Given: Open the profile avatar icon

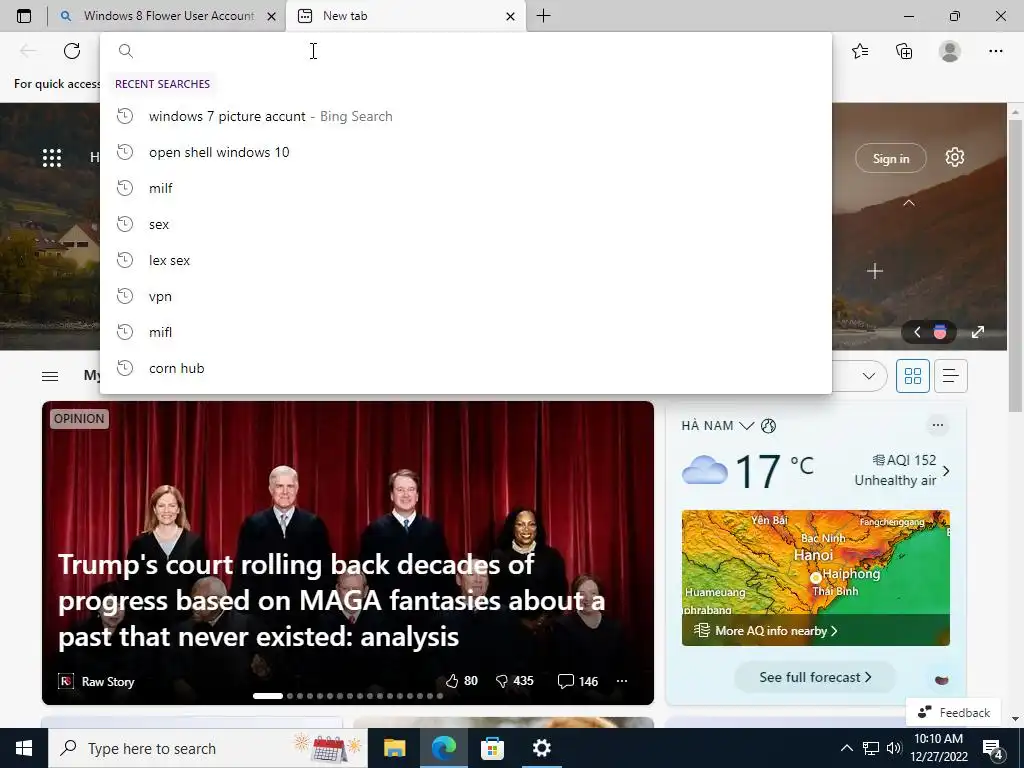Looking at the screenshot, I should tap(950, 51).
